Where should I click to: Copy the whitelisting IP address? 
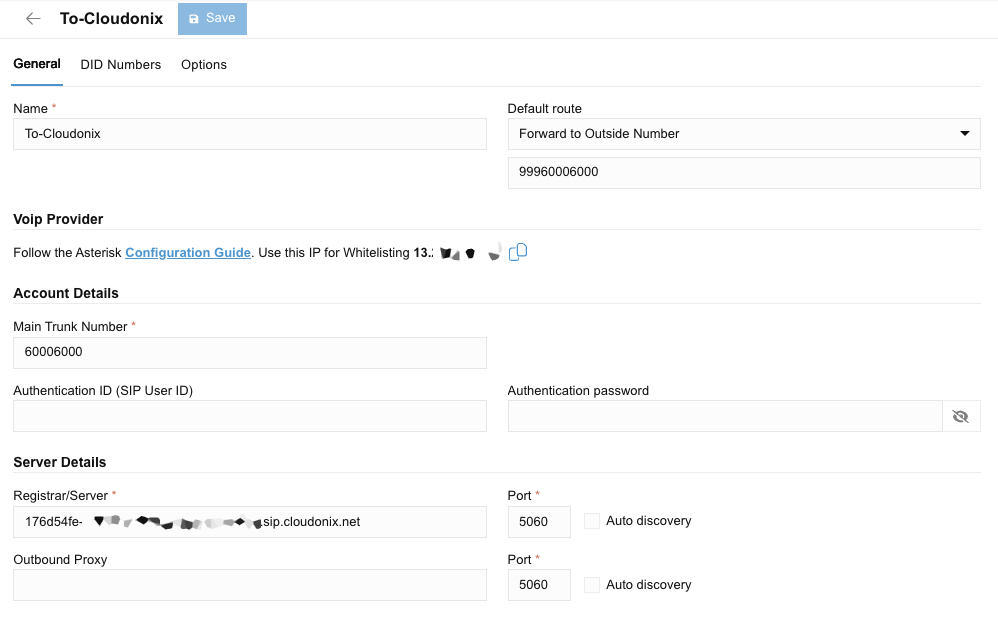[518, 253]
